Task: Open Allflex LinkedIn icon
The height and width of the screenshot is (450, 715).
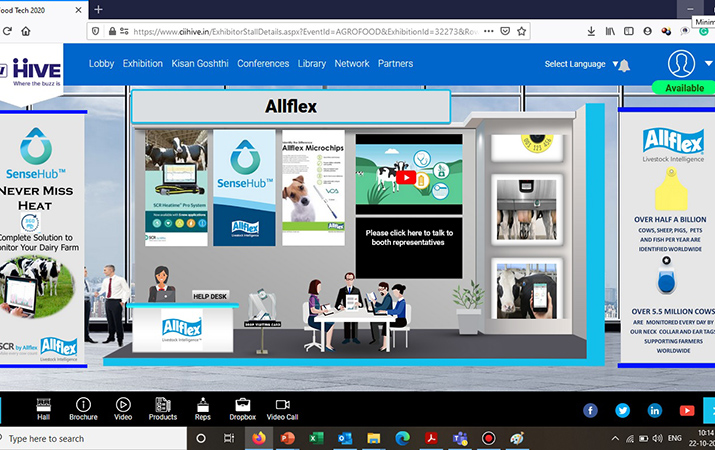Action: [x=655, y=410]
